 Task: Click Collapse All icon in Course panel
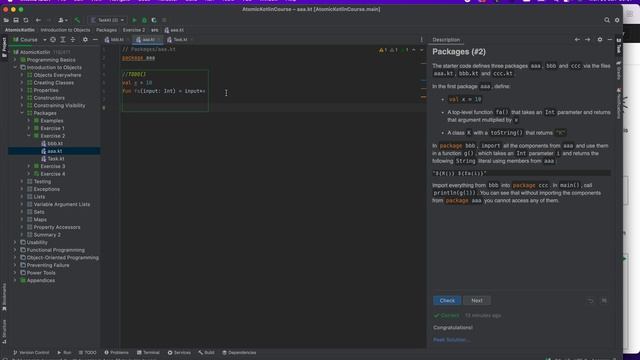click(x=73, y=40)
